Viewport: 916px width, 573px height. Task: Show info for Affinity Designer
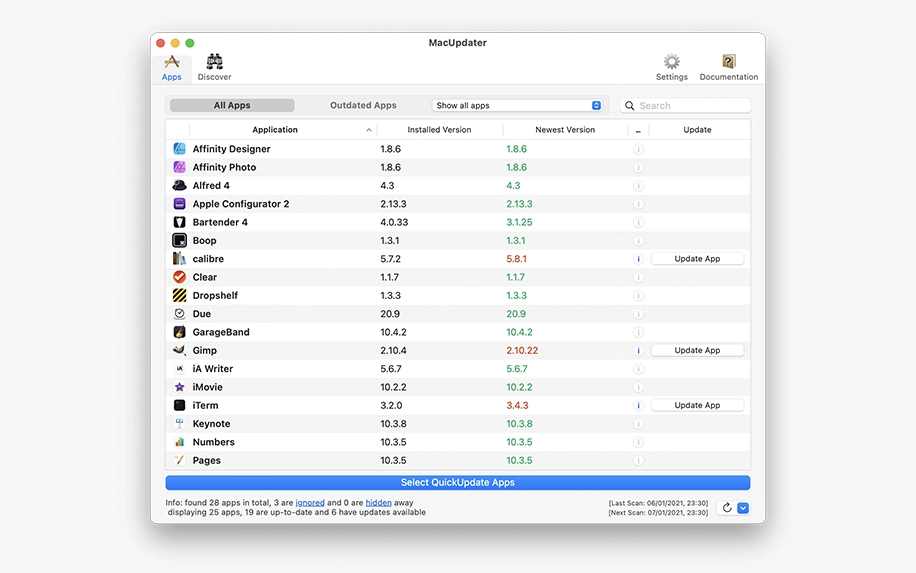tap(638, 149)
